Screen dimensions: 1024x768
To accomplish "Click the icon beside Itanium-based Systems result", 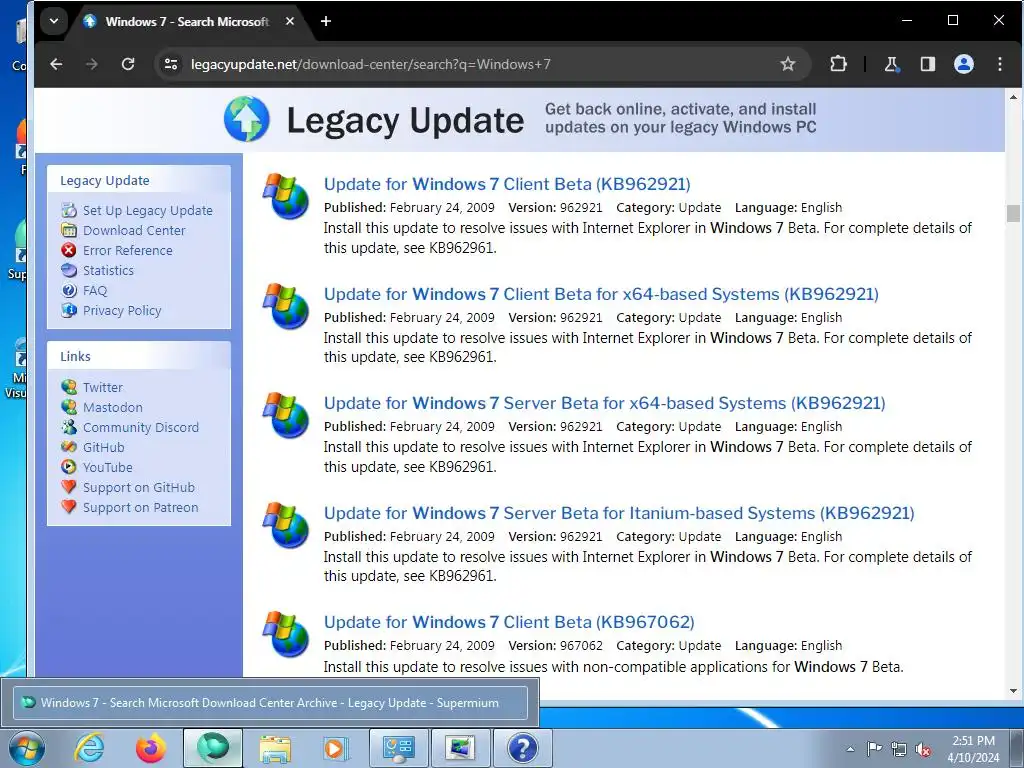I will point(285,525).
